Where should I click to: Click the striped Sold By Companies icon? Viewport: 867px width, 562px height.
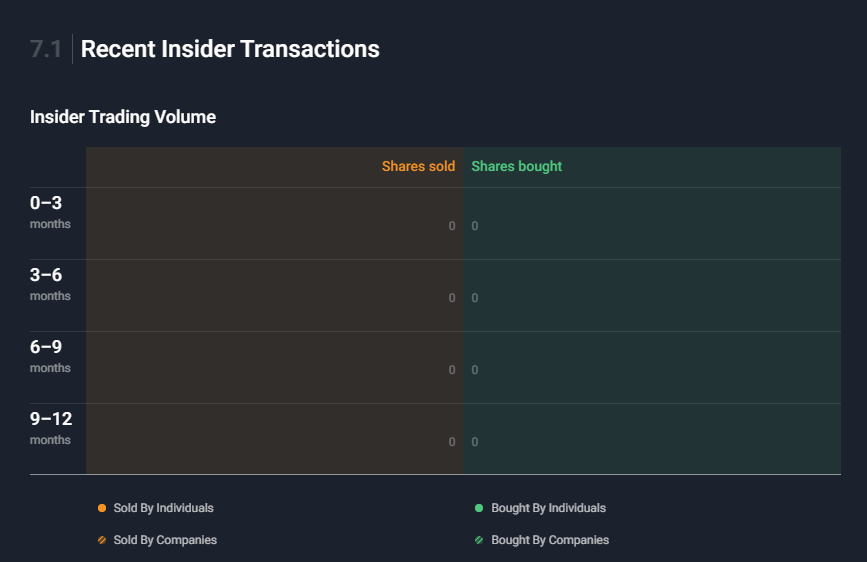[x=102, y=540]
